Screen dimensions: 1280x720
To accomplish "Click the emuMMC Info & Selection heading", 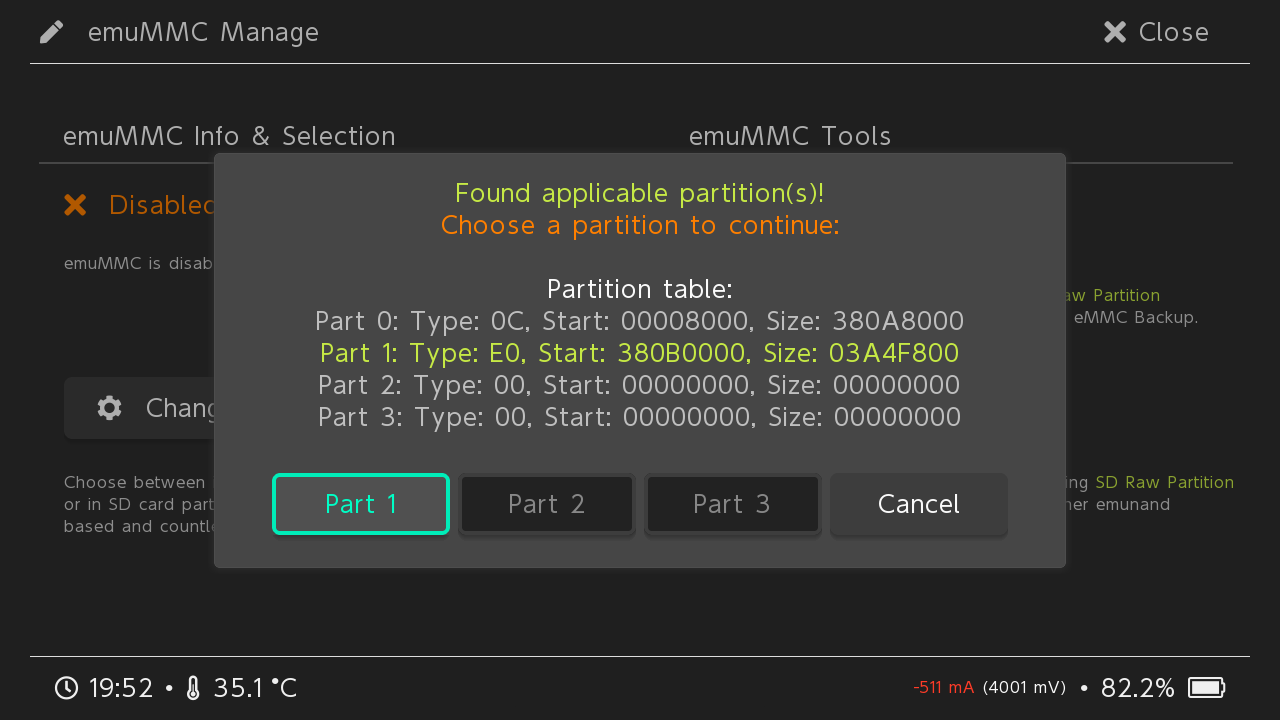I will 229,137.
